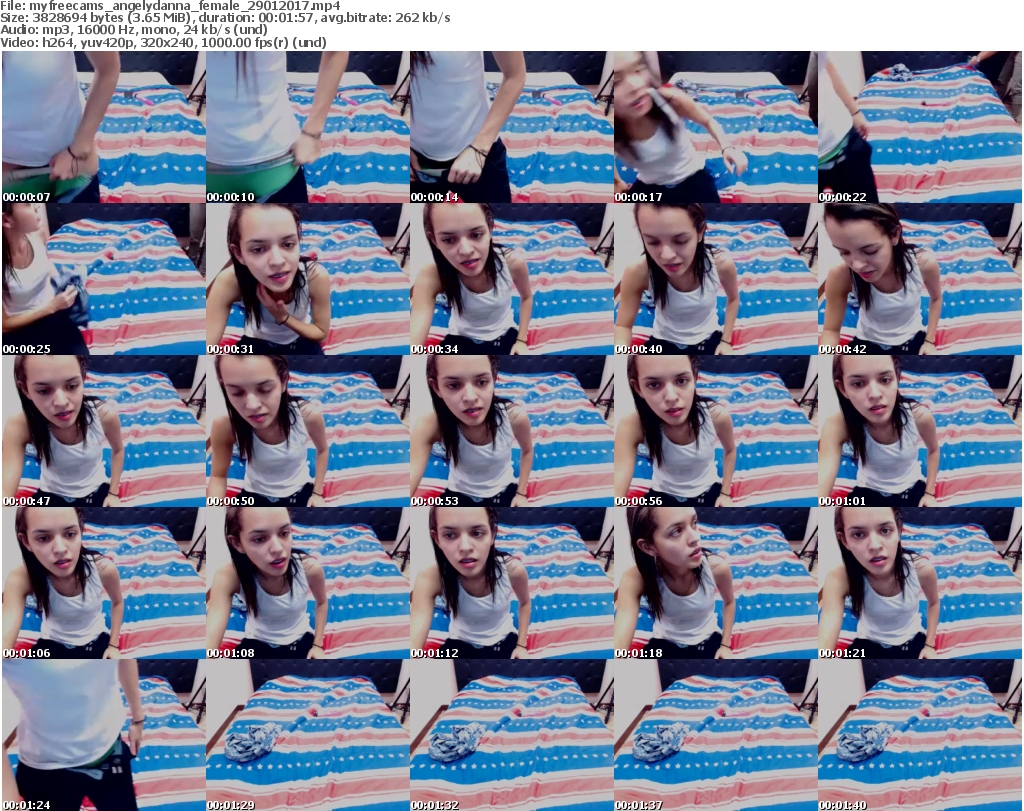Select the 00:00:22 thumbnail
Image resolution: width=1024 pixels, height=811 pixels.
point(919,127)
